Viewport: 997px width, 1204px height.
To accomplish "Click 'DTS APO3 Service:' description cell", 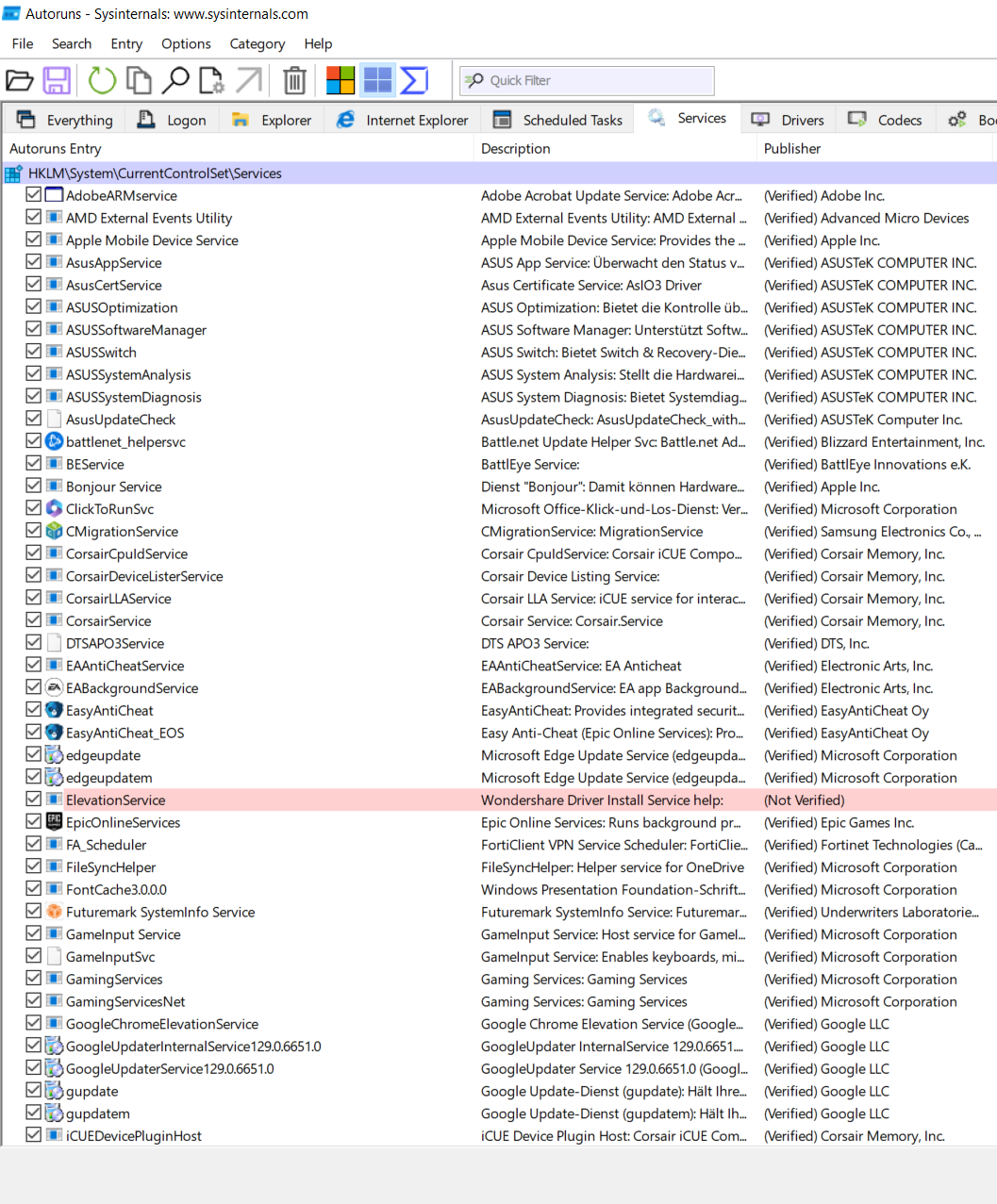I will pyautogui.click(x=535, y=643).
